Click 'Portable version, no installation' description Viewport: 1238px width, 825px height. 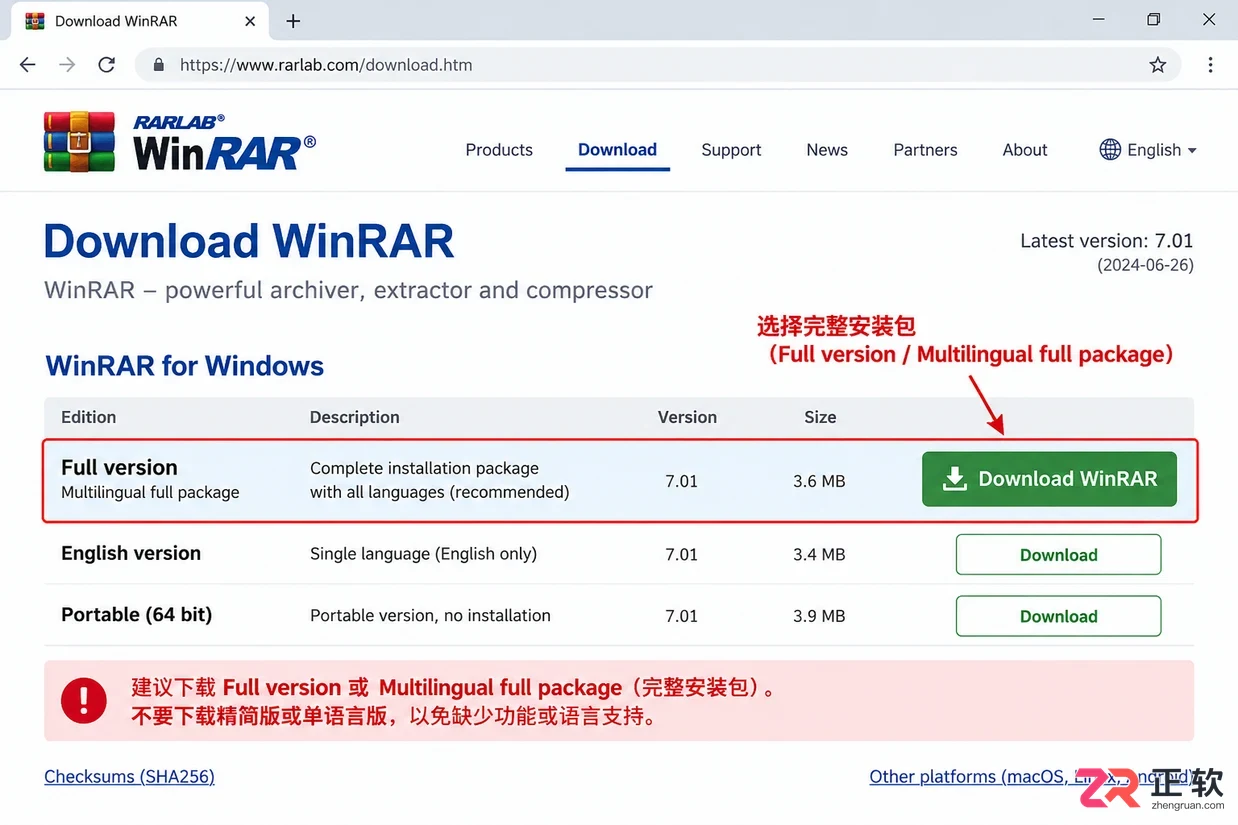[430, 616]
